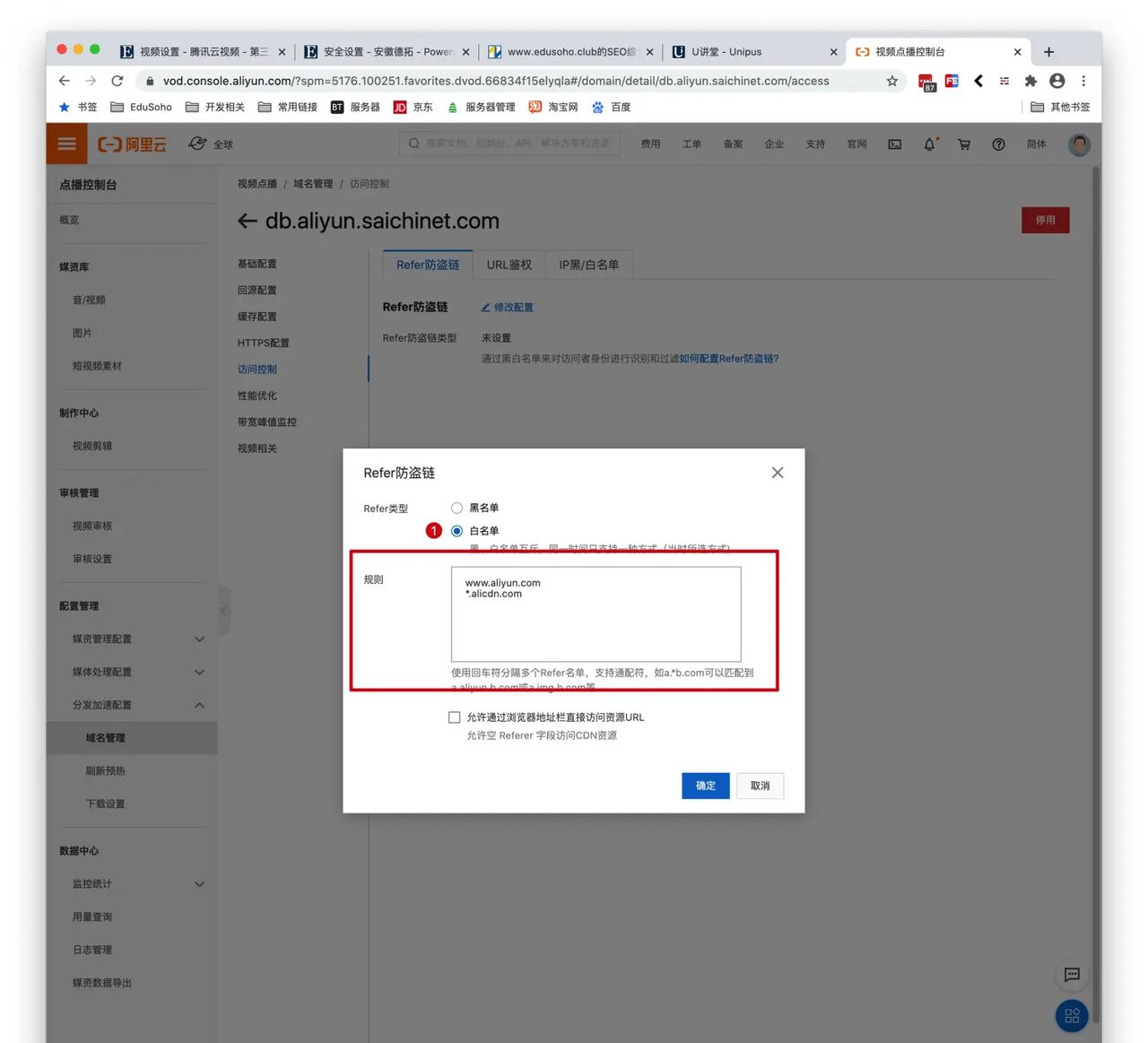Open 音/视频 in the sidebar
1148x1043 pixels.
pos(89,300)
